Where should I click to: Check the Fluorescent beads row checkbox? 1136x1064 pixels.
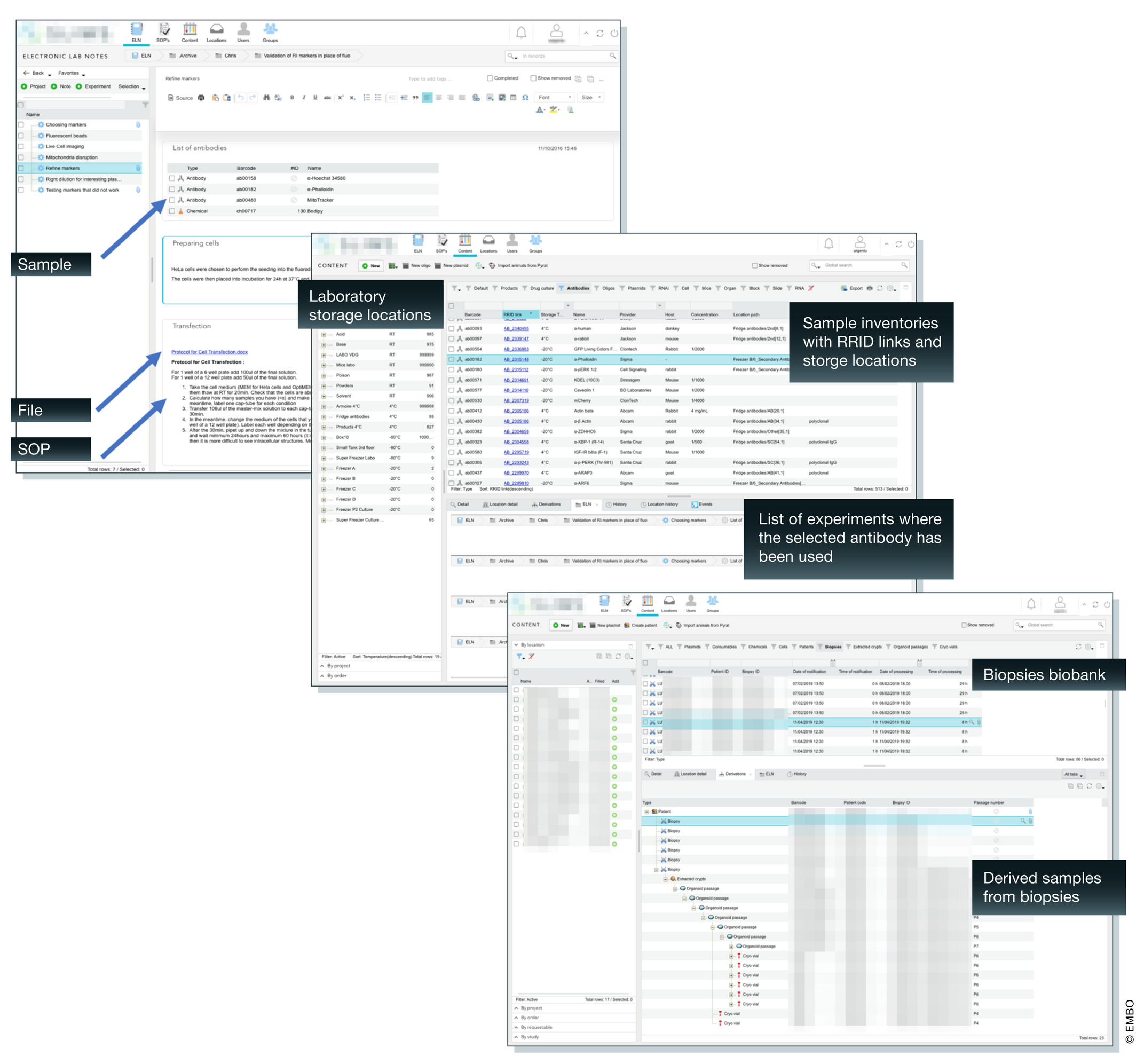(21, 136)
